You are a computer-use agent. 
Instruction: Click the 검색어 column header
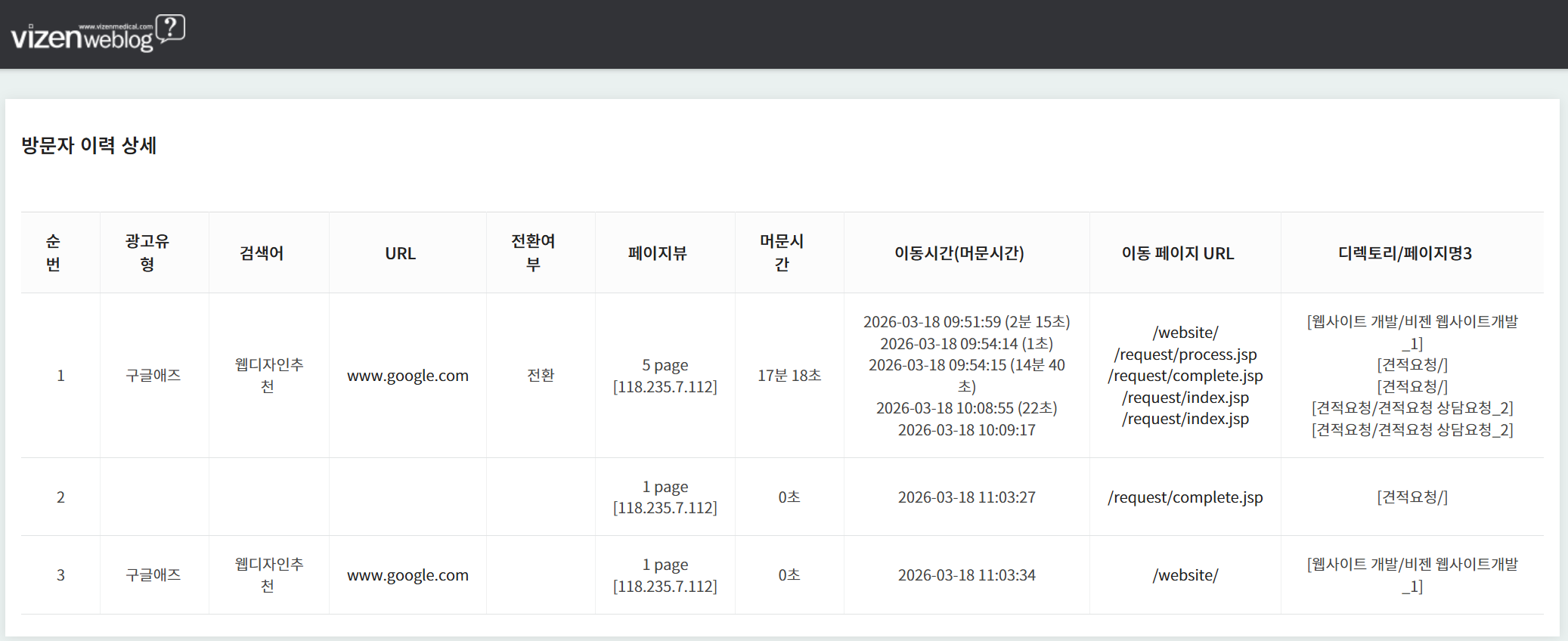(262, 253)
